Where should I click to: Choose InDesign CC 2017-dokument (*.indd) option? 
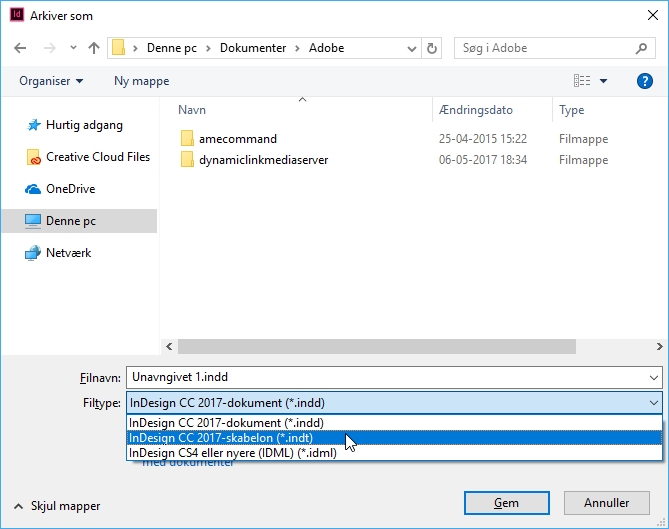(x=394, y=423)
